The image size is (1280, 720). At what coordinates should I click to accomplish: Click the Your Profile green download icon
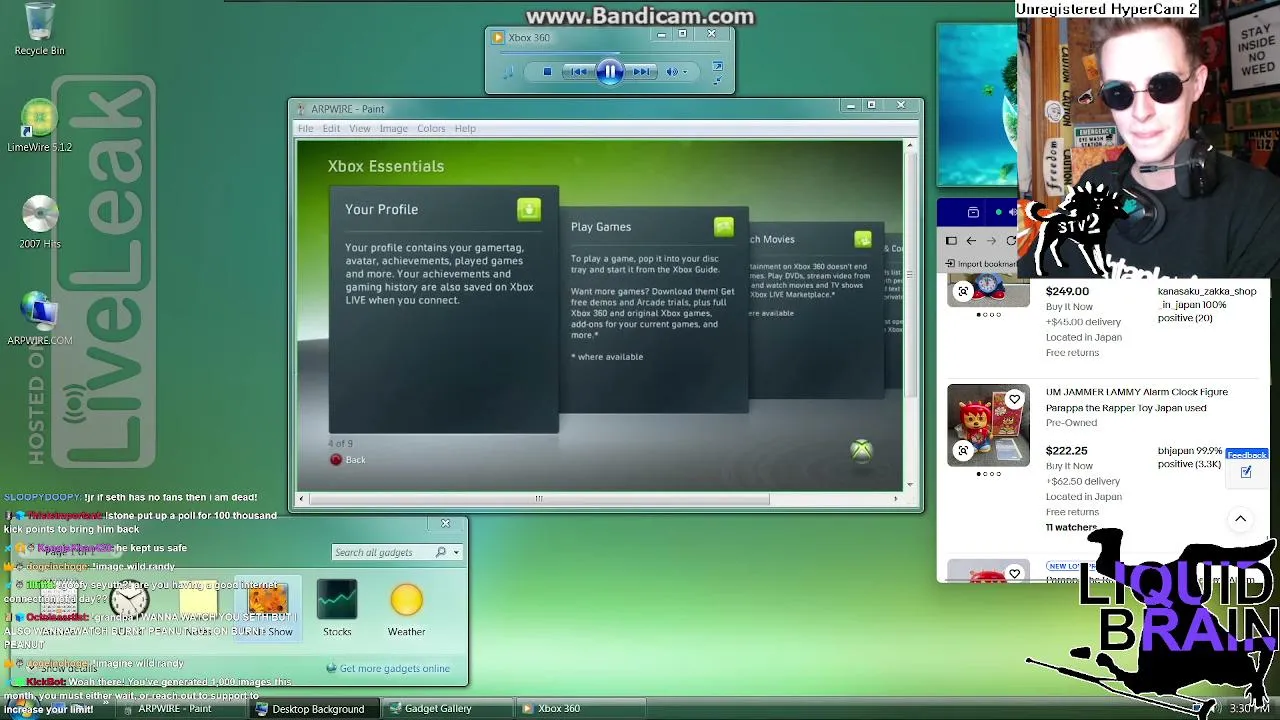coord(529,209)
